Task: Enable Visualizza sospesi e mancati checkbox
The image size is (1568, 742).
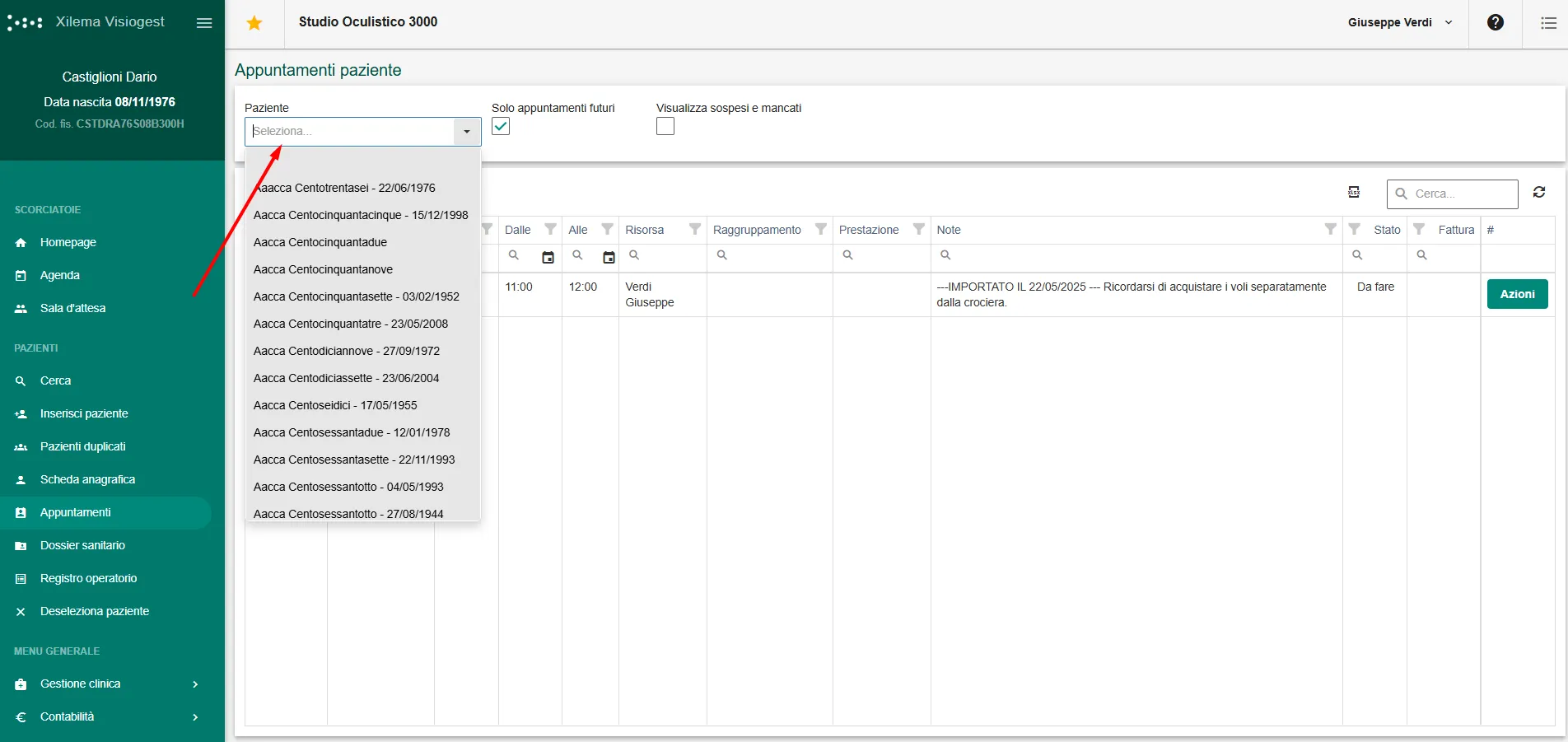Action: [665, 126]
